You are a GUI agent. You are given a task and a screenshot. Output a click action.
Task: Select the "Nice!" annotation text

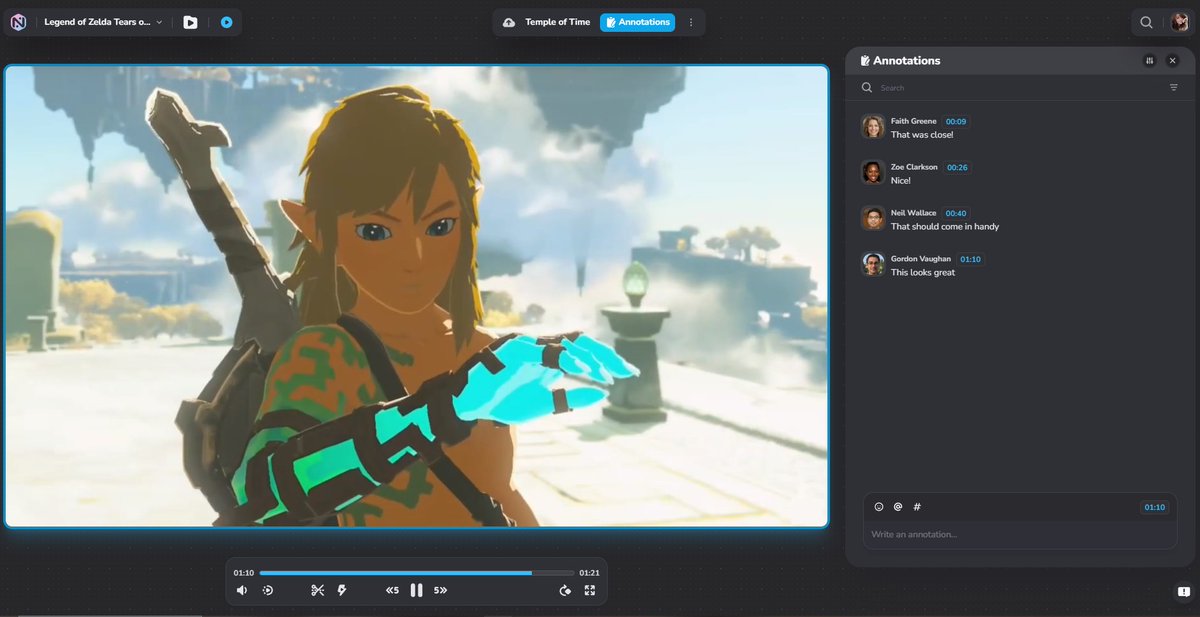(x=901, y=181)
